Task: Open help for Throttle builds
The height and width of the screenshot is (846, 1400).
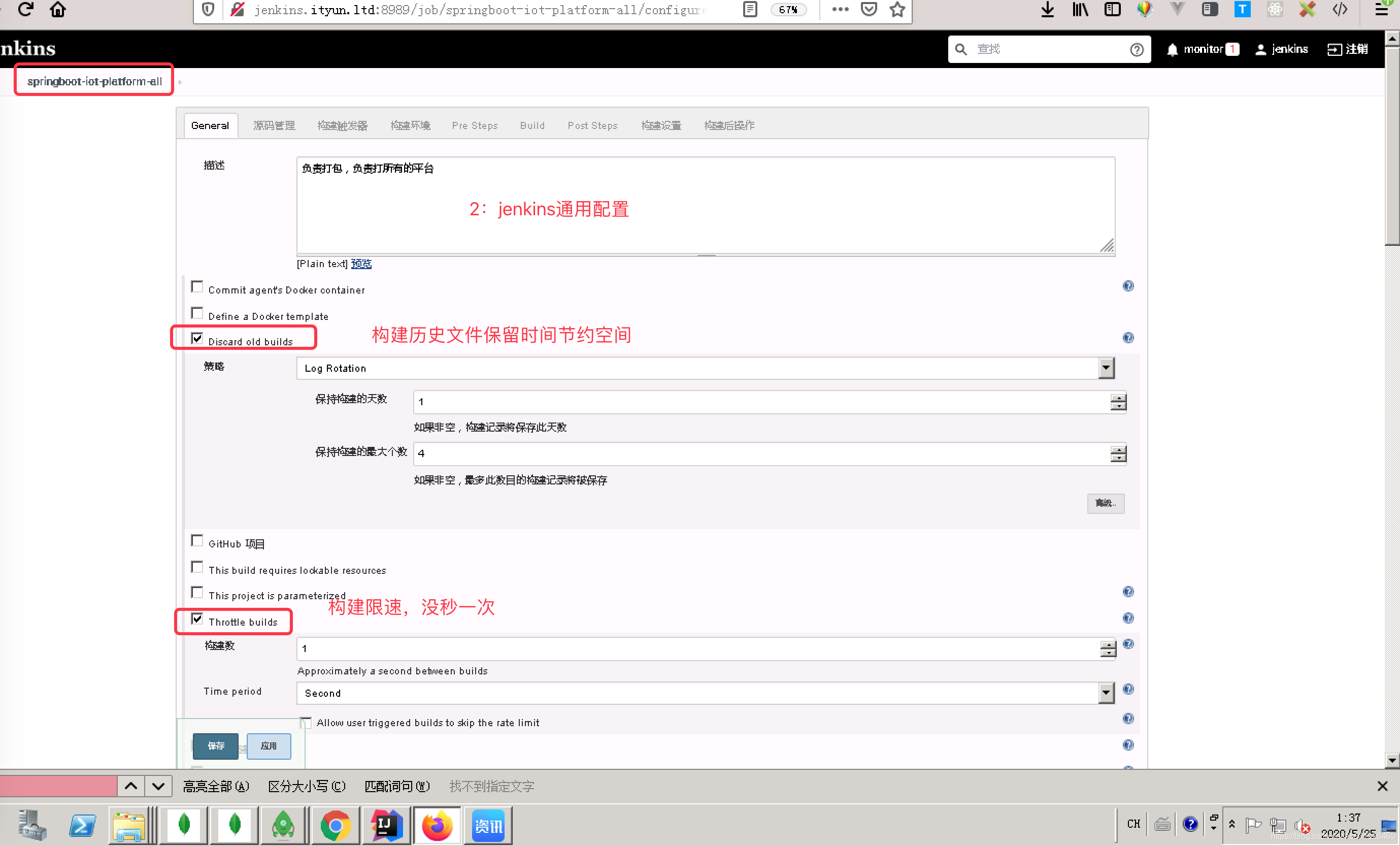Action: pos(1128,618)
